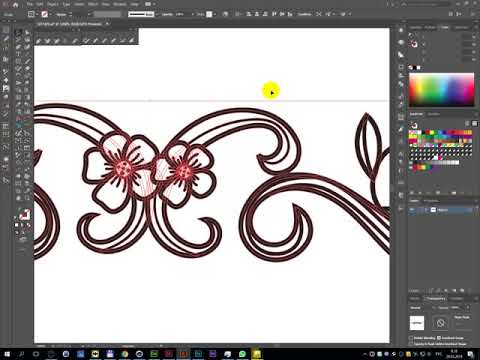Viewport: 480px width, 360px height.
Task: Open the Edit menu
Action: pyautogui.click(x=40, y=5)
